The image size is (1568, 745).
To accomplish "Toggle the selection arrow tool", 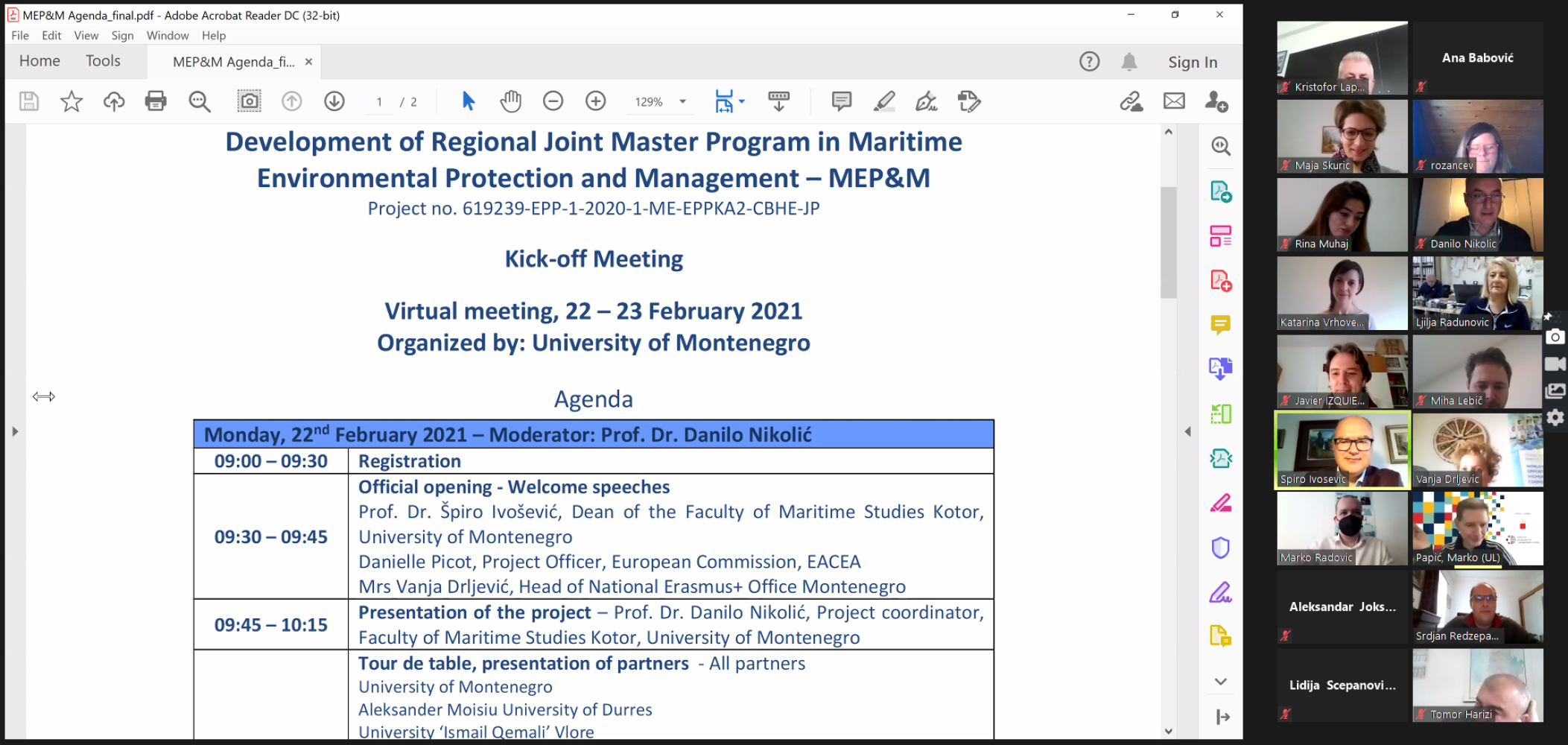I will pyautogui.click(x=468, y=101).
